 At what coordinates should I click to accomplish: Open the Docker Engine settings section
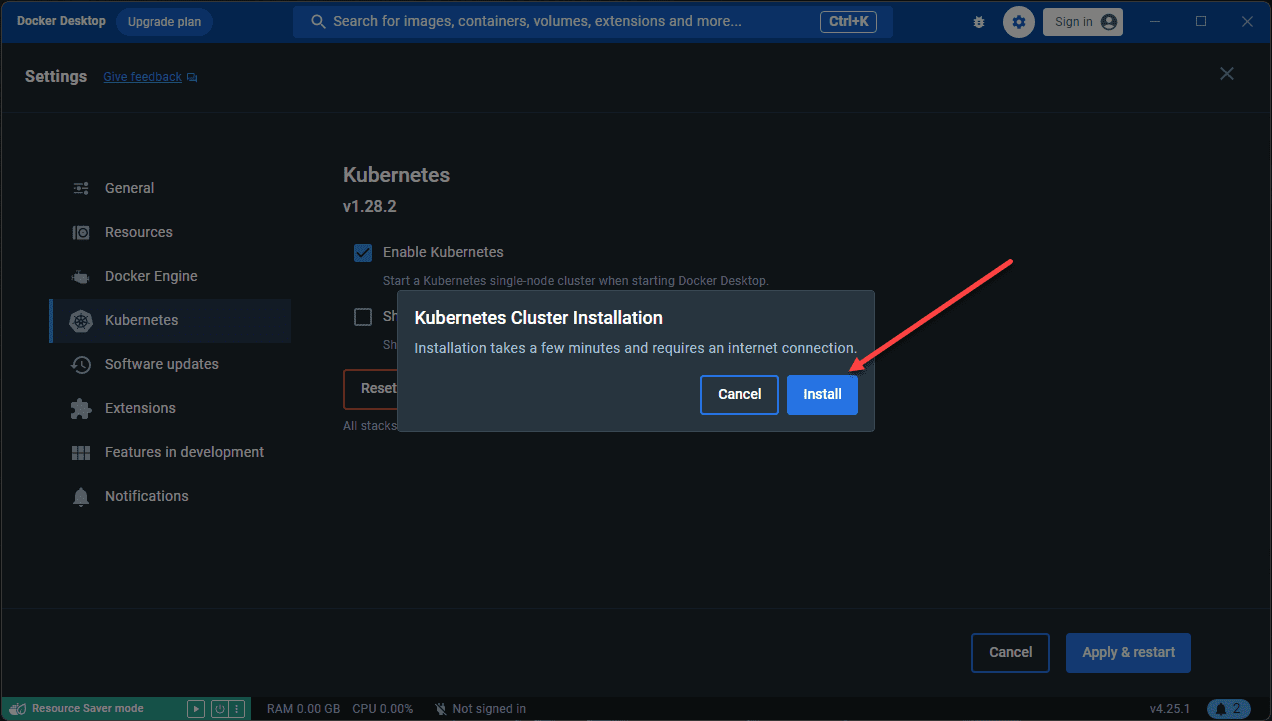[x=170, y=276]
